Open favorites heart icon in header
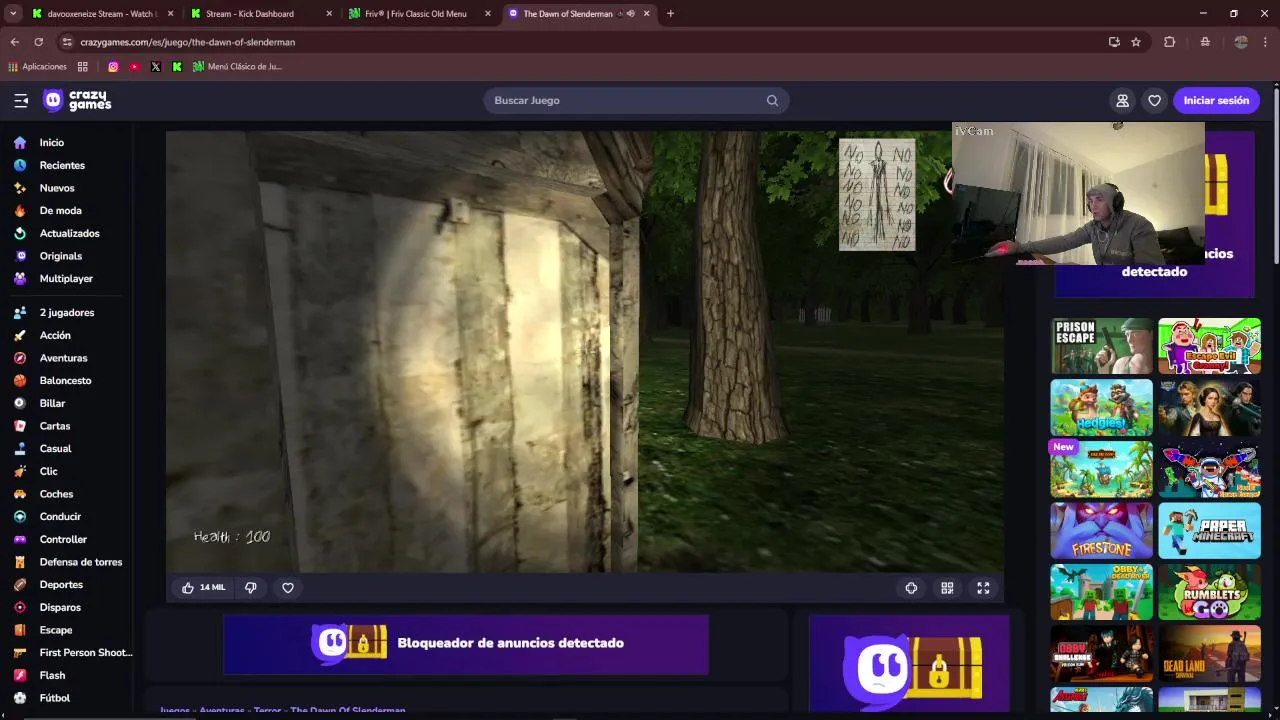 (1154, 100)
